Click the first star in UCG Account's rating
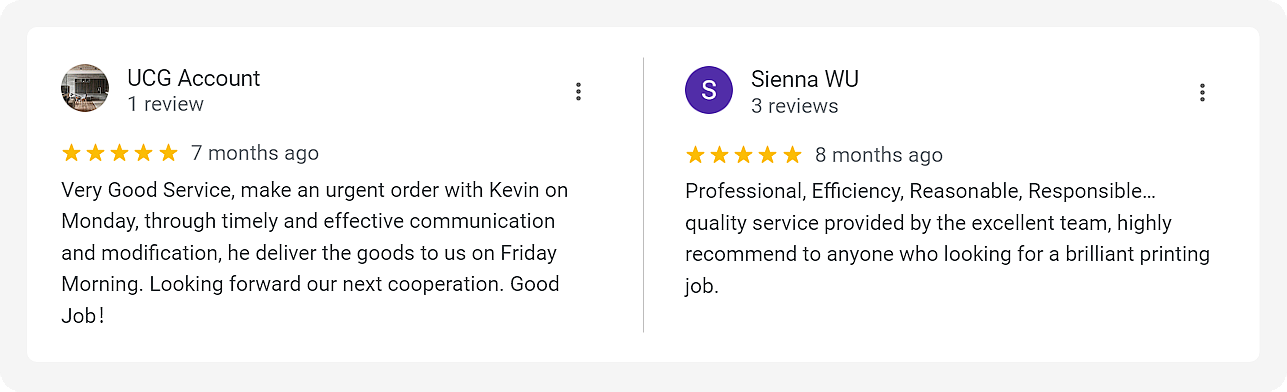Screen dimensions: 1287x392 point(71,153)
